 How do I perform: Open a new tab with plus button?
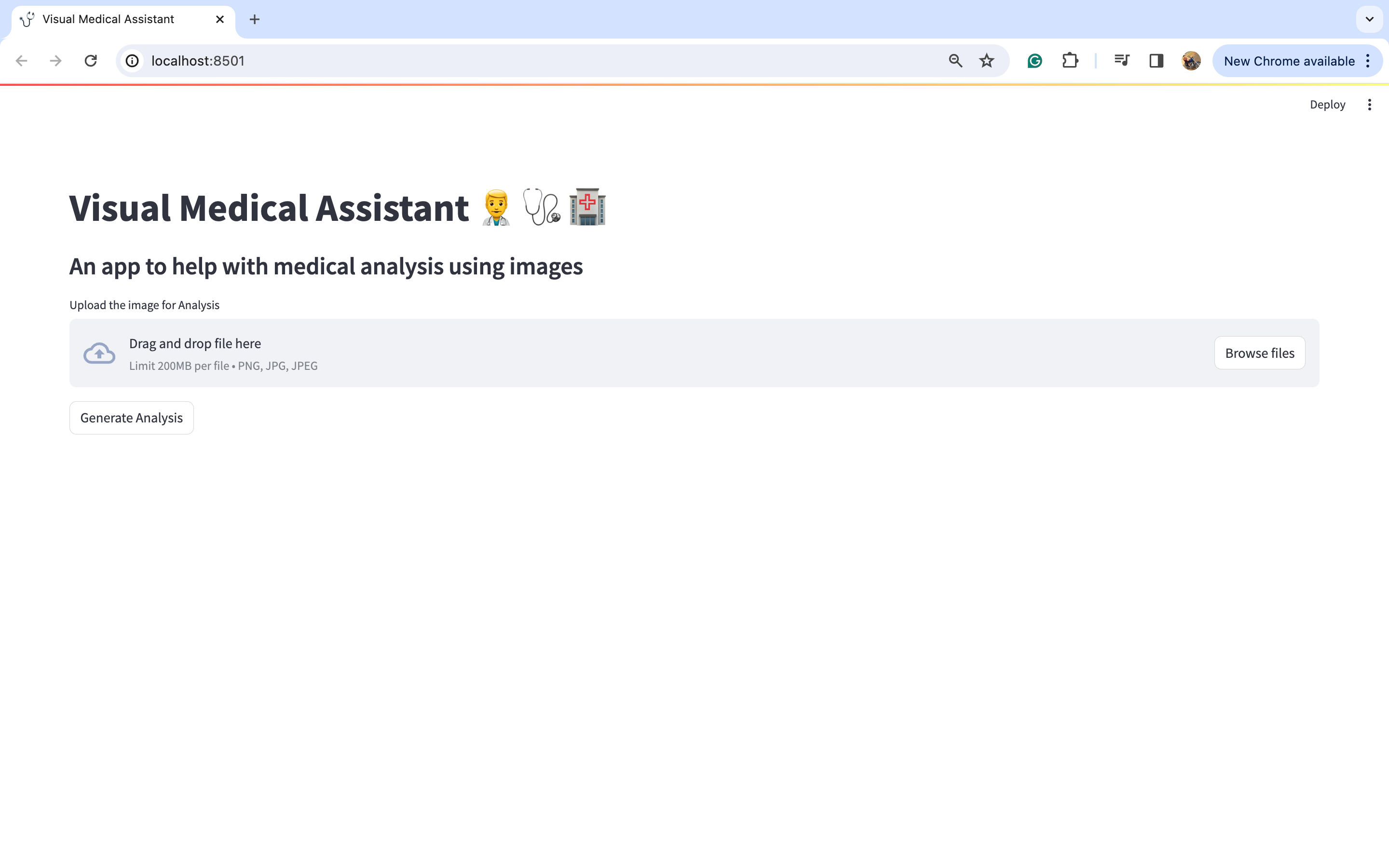point(254,19)
